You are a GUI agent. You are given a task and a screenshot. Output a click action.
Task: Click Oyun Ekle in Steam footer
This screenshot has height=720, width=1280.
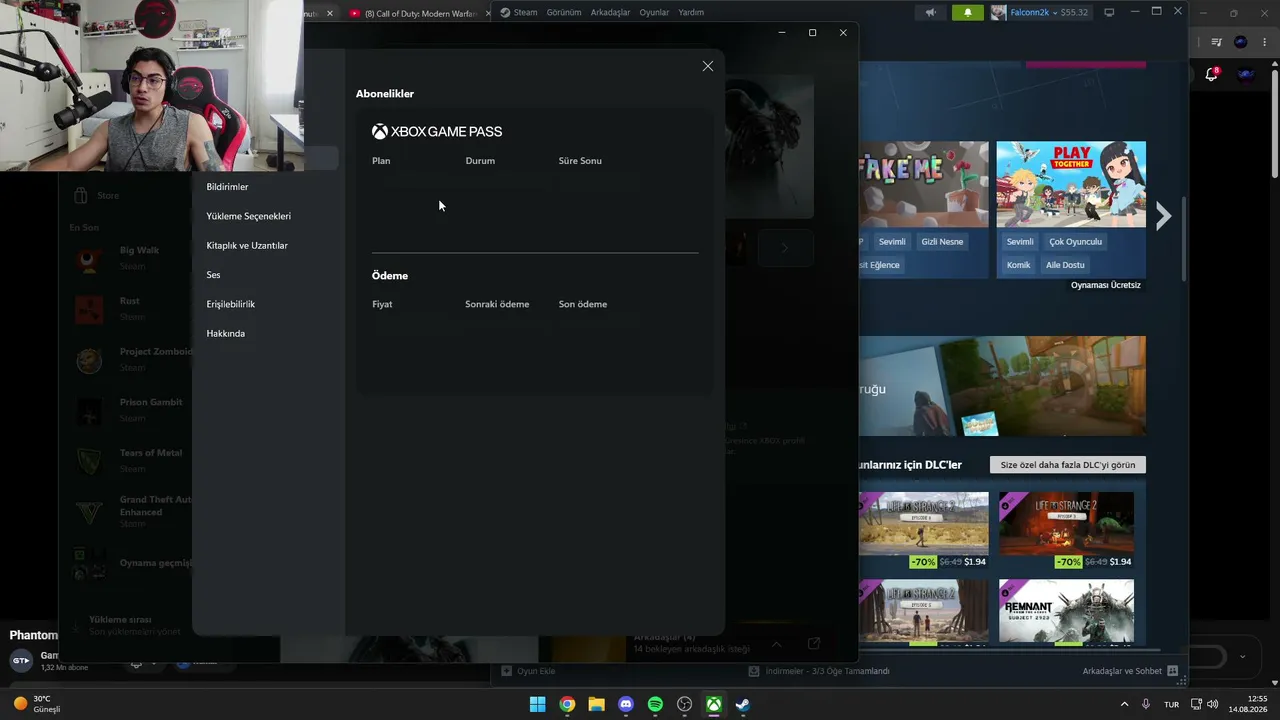click(528, 671)
